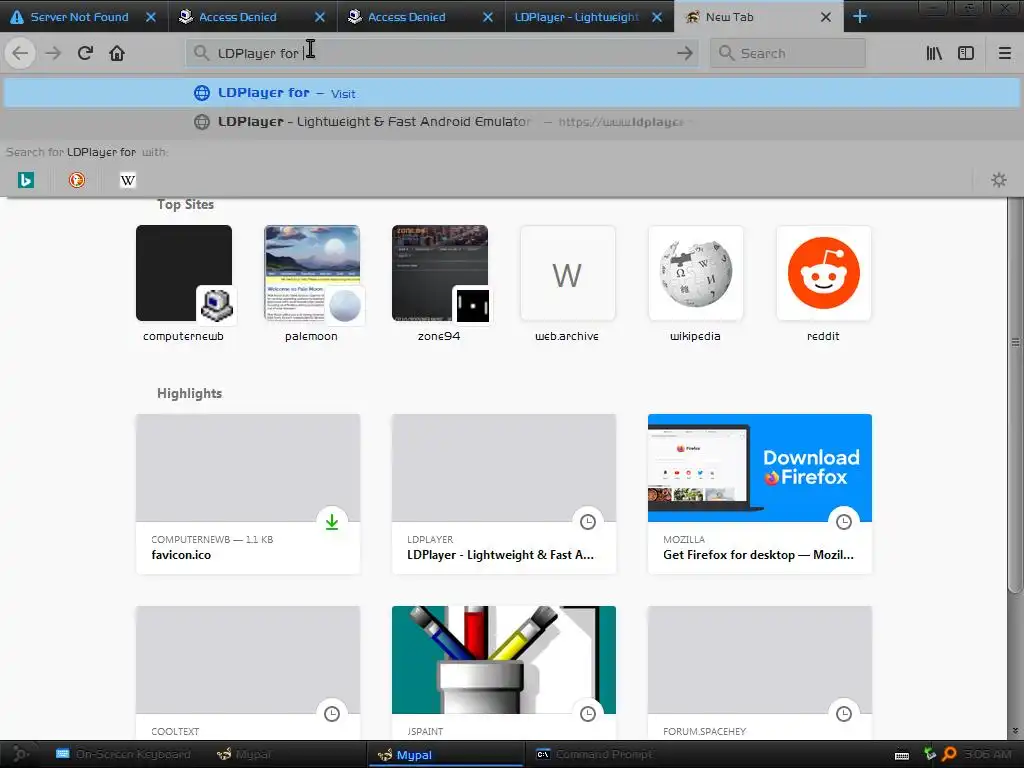Click the Search box in toolbar
Screen dimensions: 1024x768
coord(788,54)
